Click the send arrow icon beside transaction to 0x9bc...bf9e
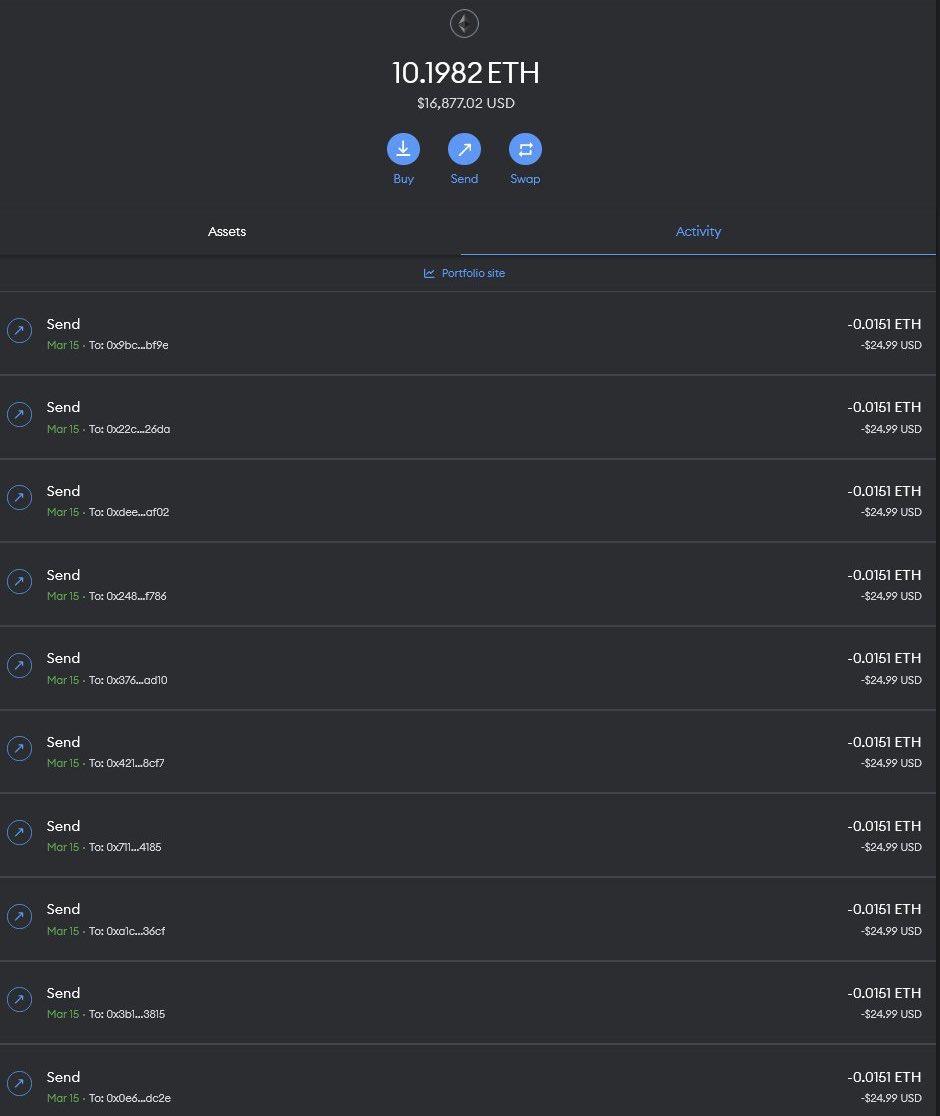The width and height of the screenshot is (940, 1116). (20, 331)
